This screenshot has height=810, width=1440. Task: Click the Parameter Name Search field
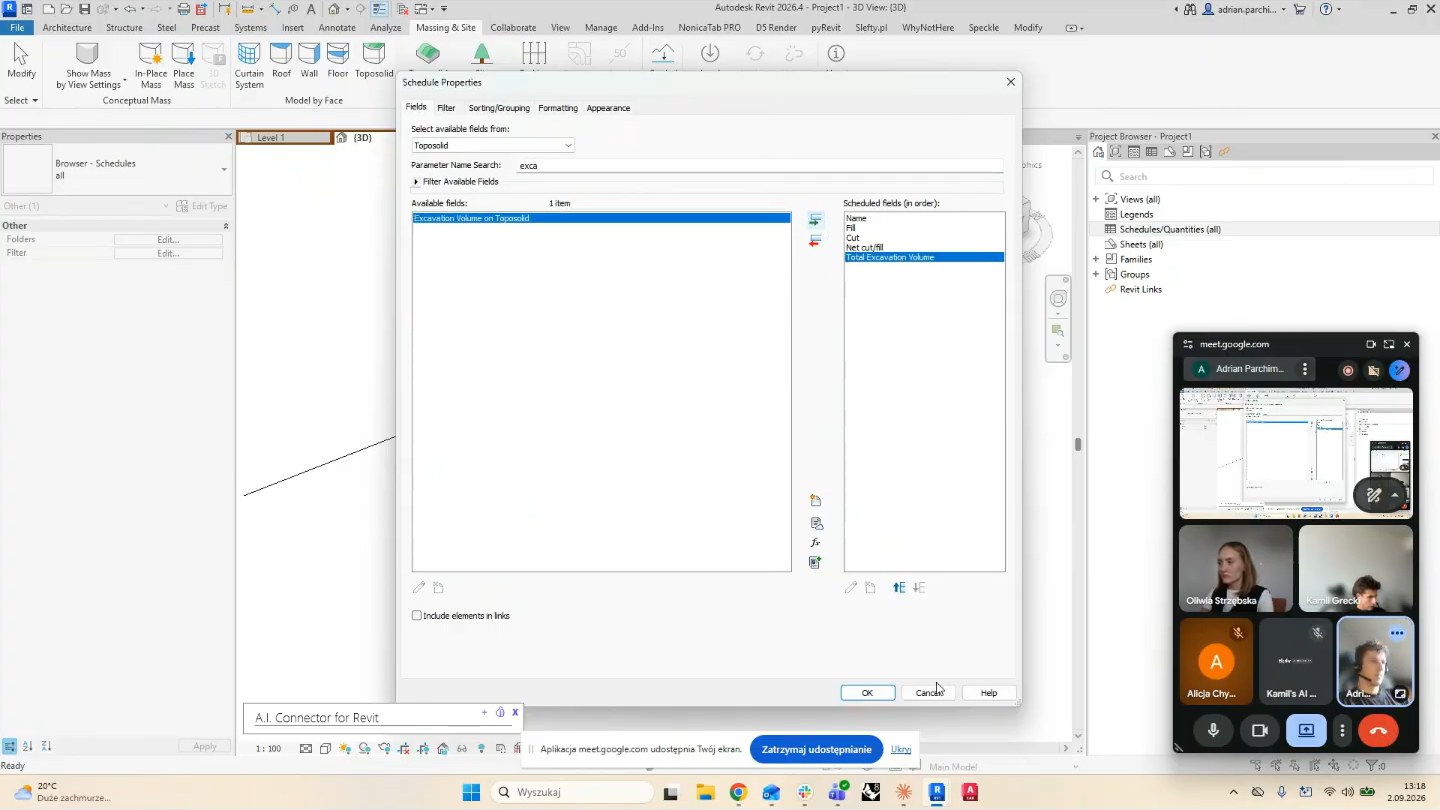coord(760,166)
